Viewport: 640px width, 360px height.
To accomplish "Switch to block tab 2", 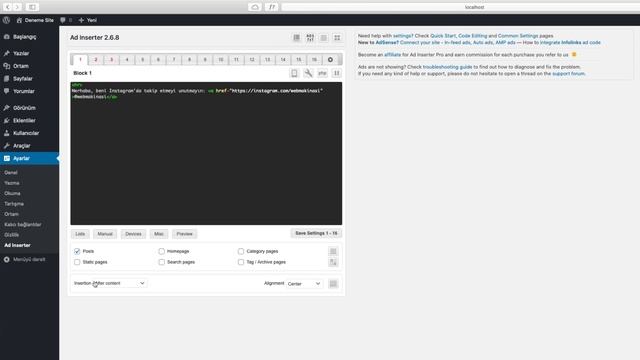I will tap(96, 60).
